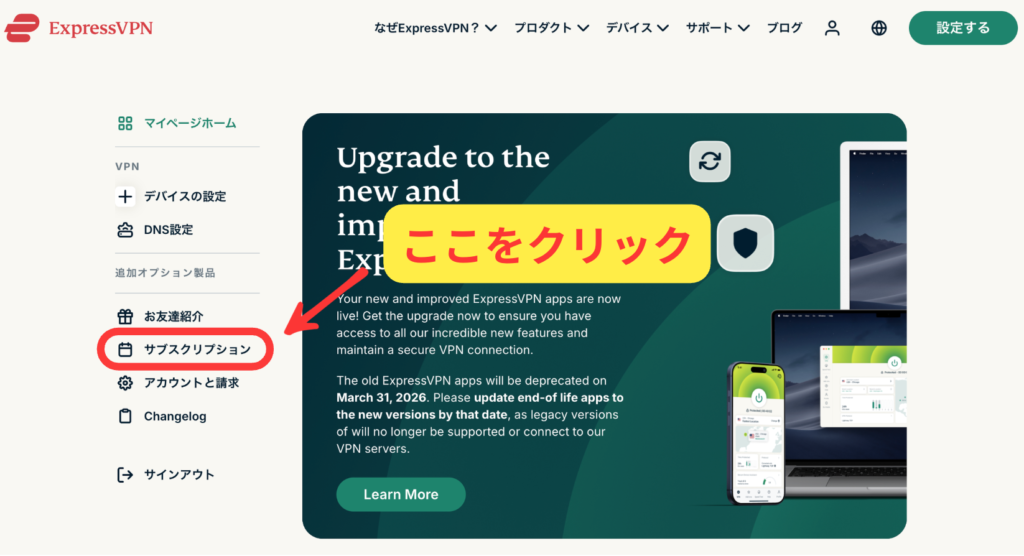Click the サインアウト exit icon
1024x556 pixels.
pyautogui.click(x=125, y=475)
